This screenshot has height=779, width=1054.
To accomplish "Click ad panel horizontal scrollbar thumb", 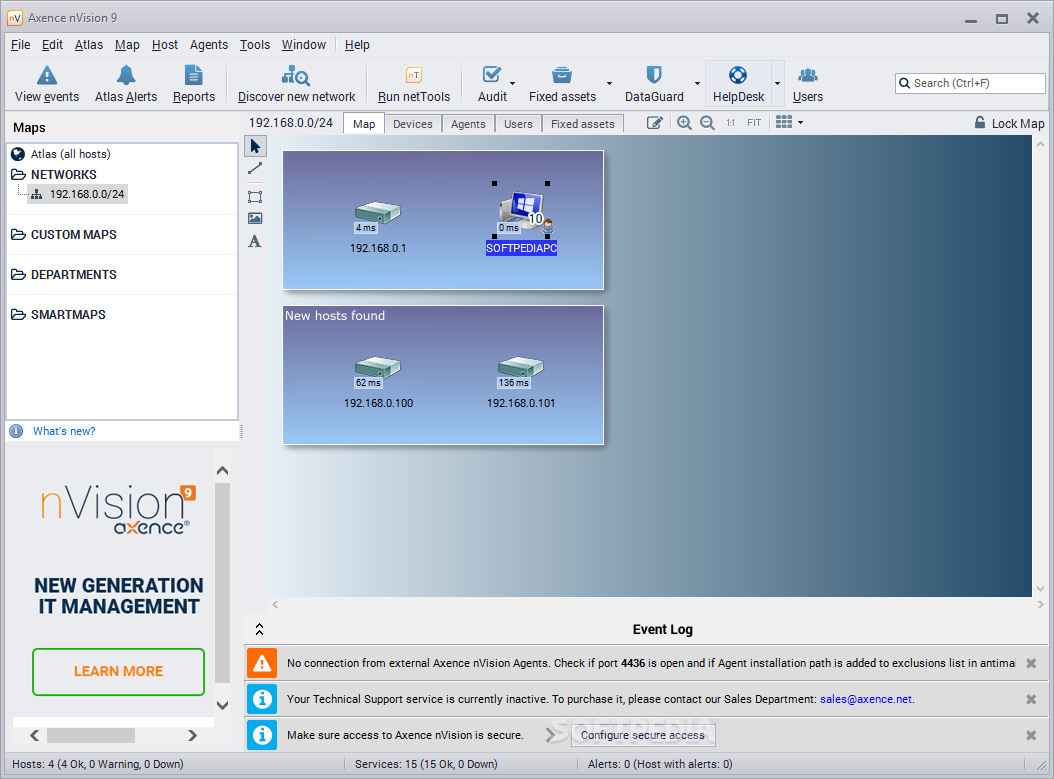I will (91, 735).
